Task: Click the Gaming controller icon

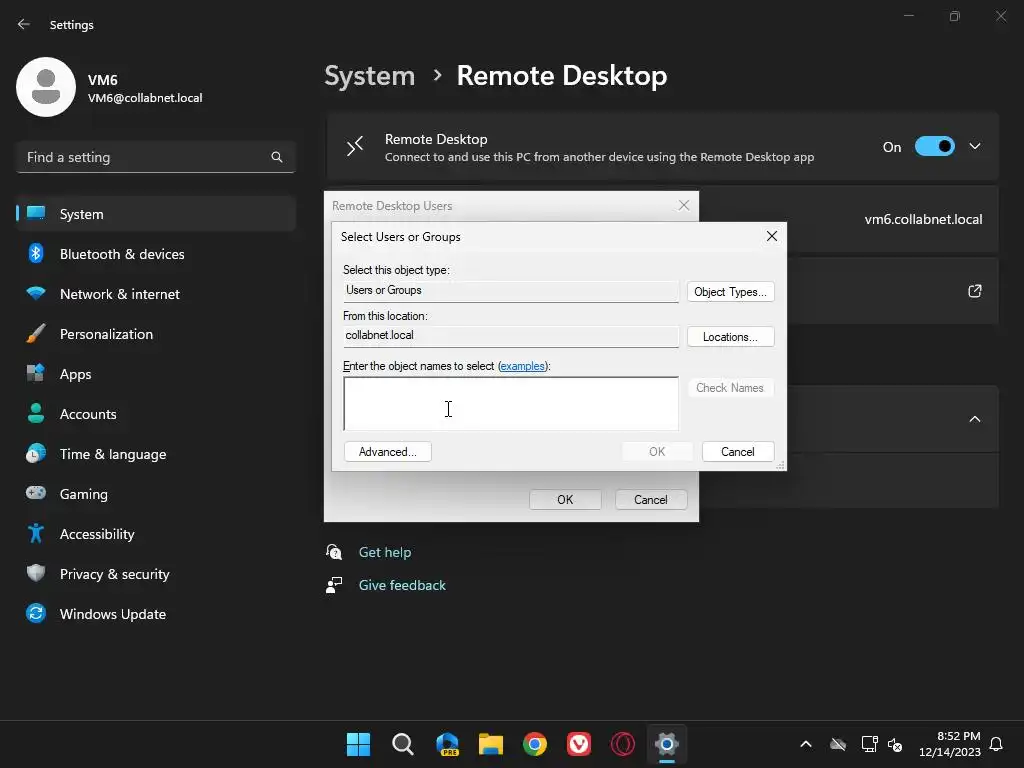Action: point(36,493)
